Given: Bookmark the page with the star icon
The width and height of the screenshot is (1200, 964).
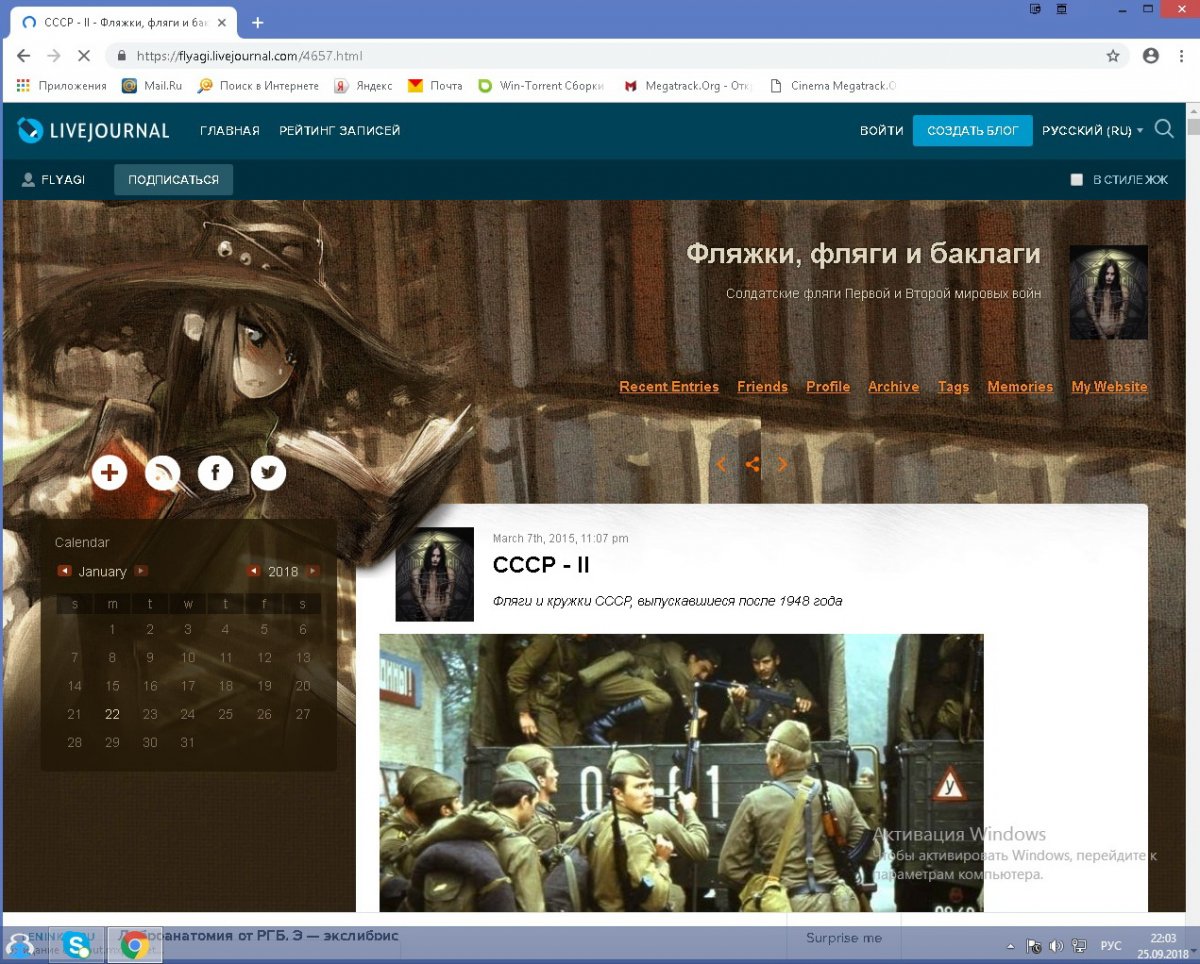Looking at the screenshot, I should tap(1113, 56).
